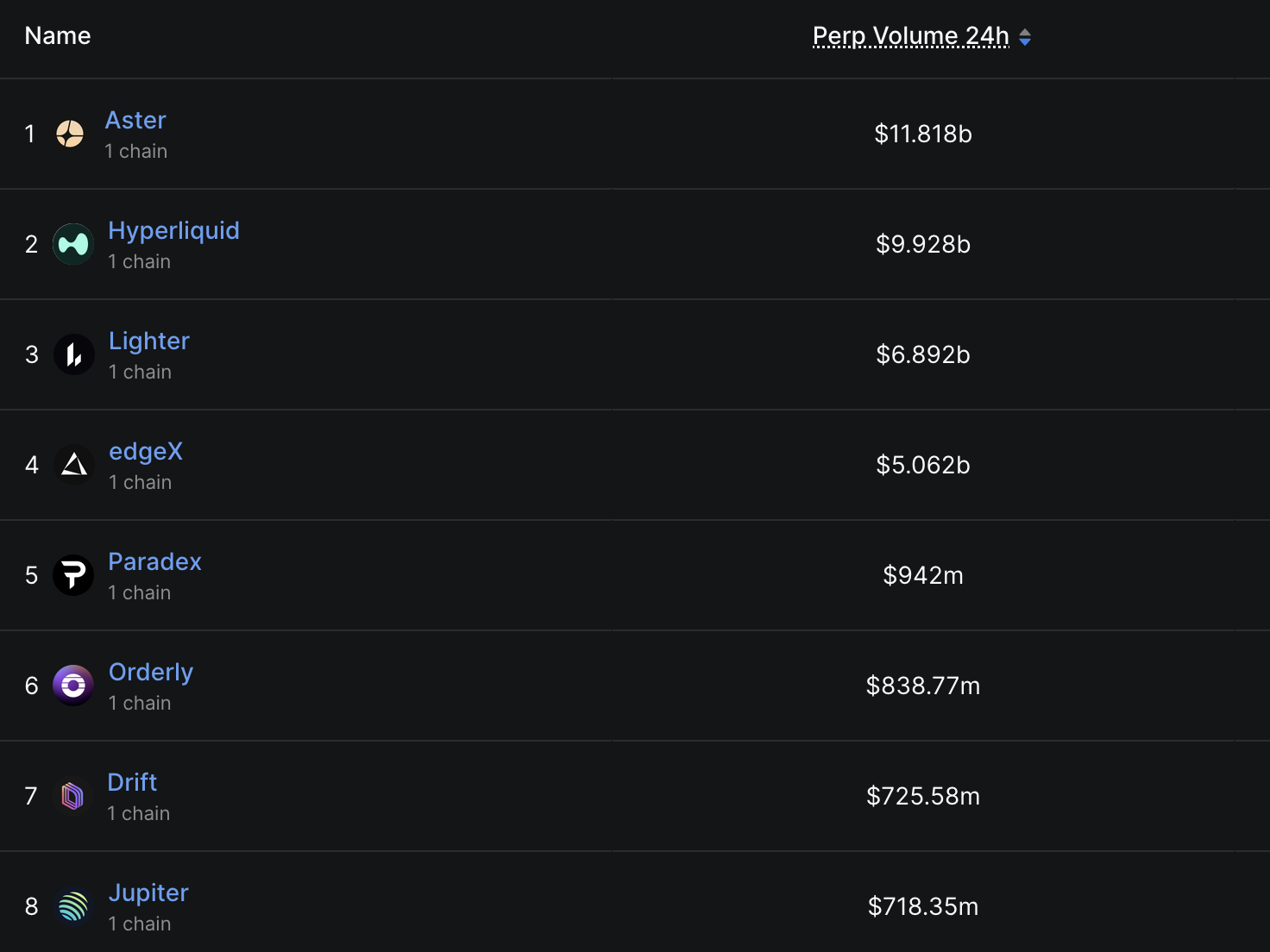
Task: Click the Lighter logo icon
Action: 74,354
